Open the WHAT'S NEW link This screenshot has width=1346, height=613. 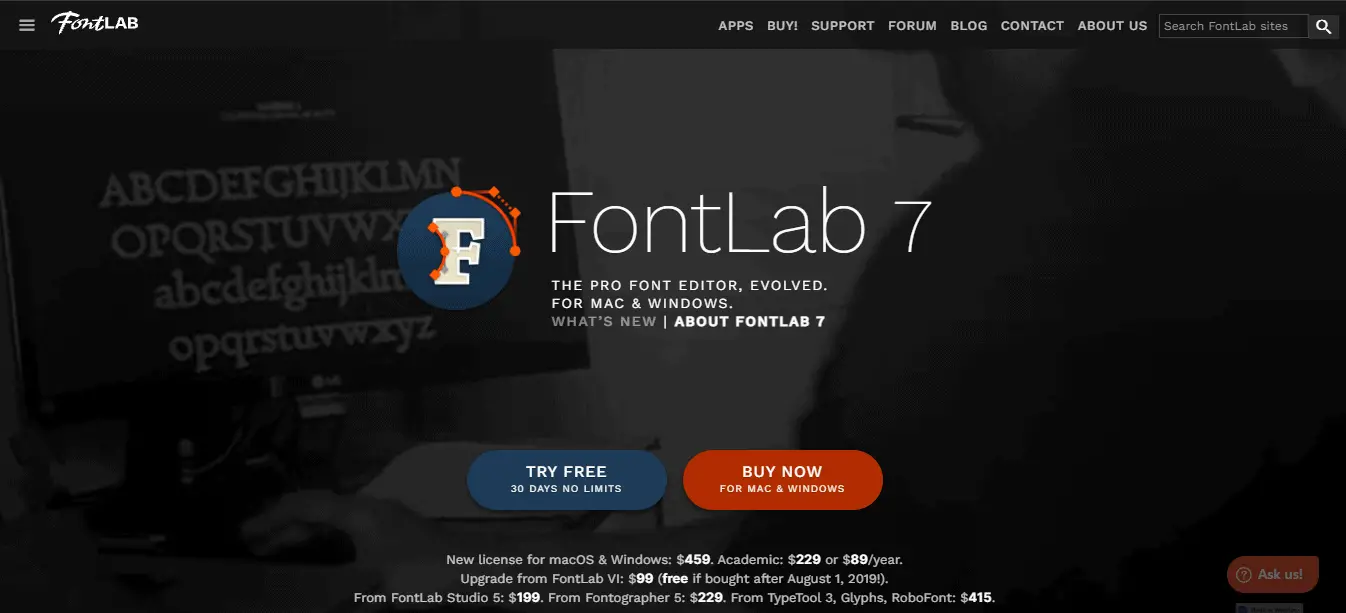(604, 322)
